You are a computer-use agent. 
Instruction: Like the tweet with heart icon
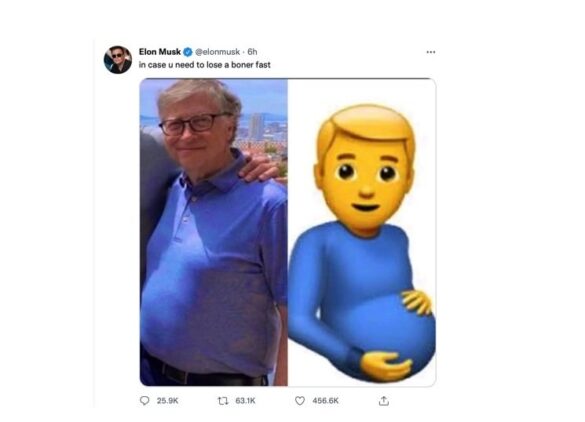click(300, 401)
